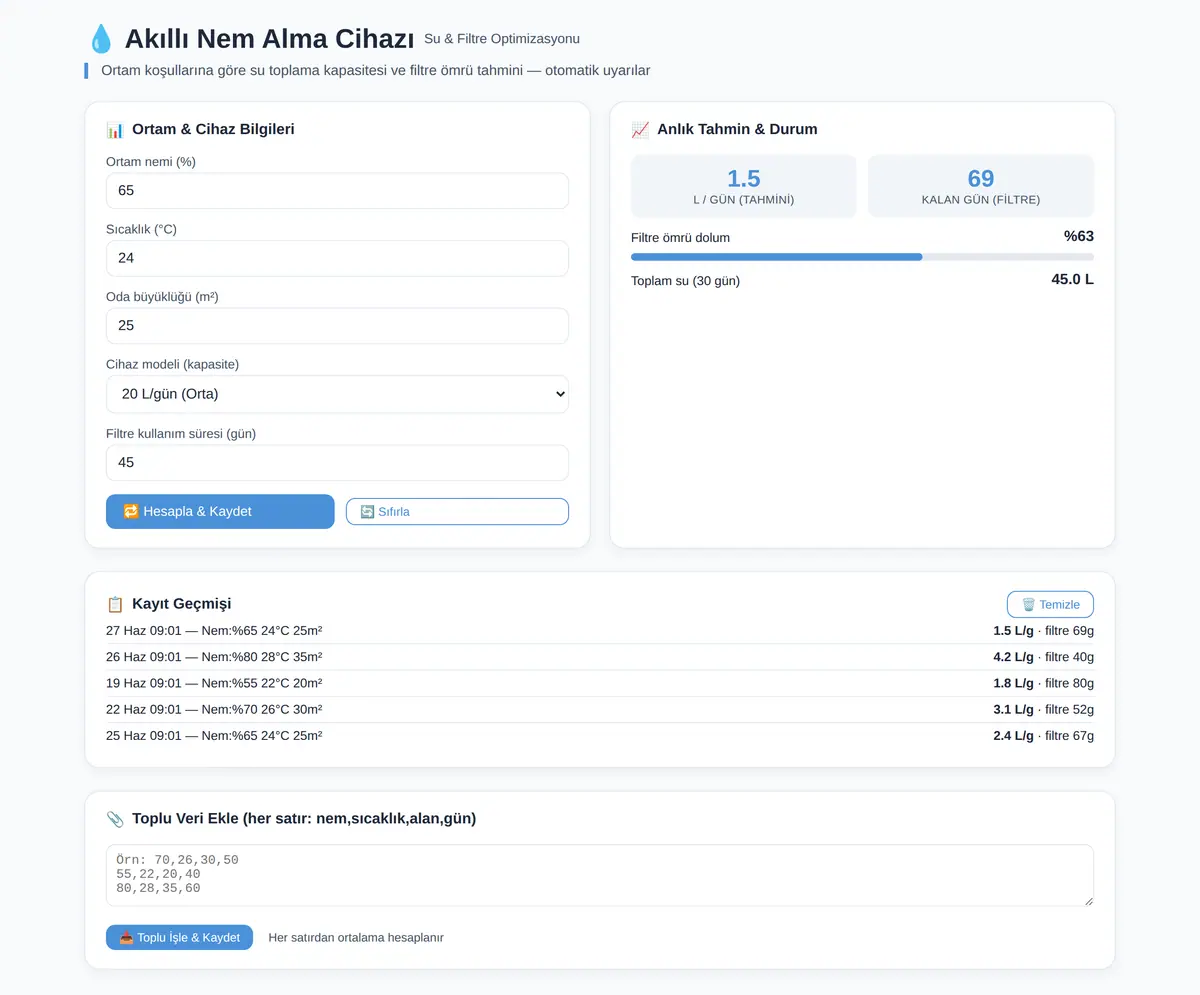Select the 22 Haz 3.1 L/g history row
Image resolution: width=1200 pixels, height=995 pixels.
[600, 709]
